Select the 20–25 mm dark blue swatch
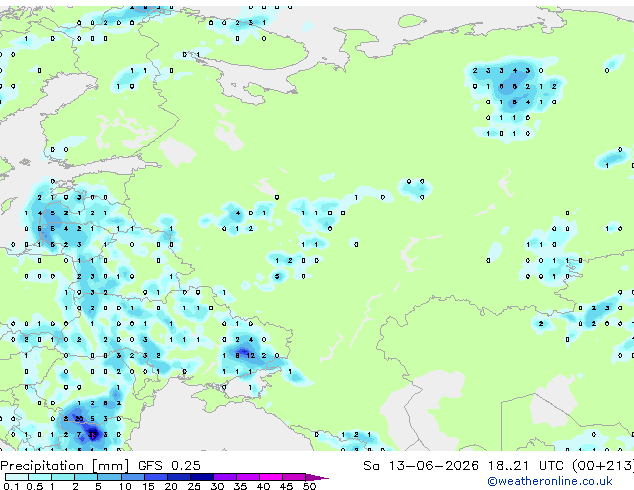Screen dimensions: 634x490 179,477
